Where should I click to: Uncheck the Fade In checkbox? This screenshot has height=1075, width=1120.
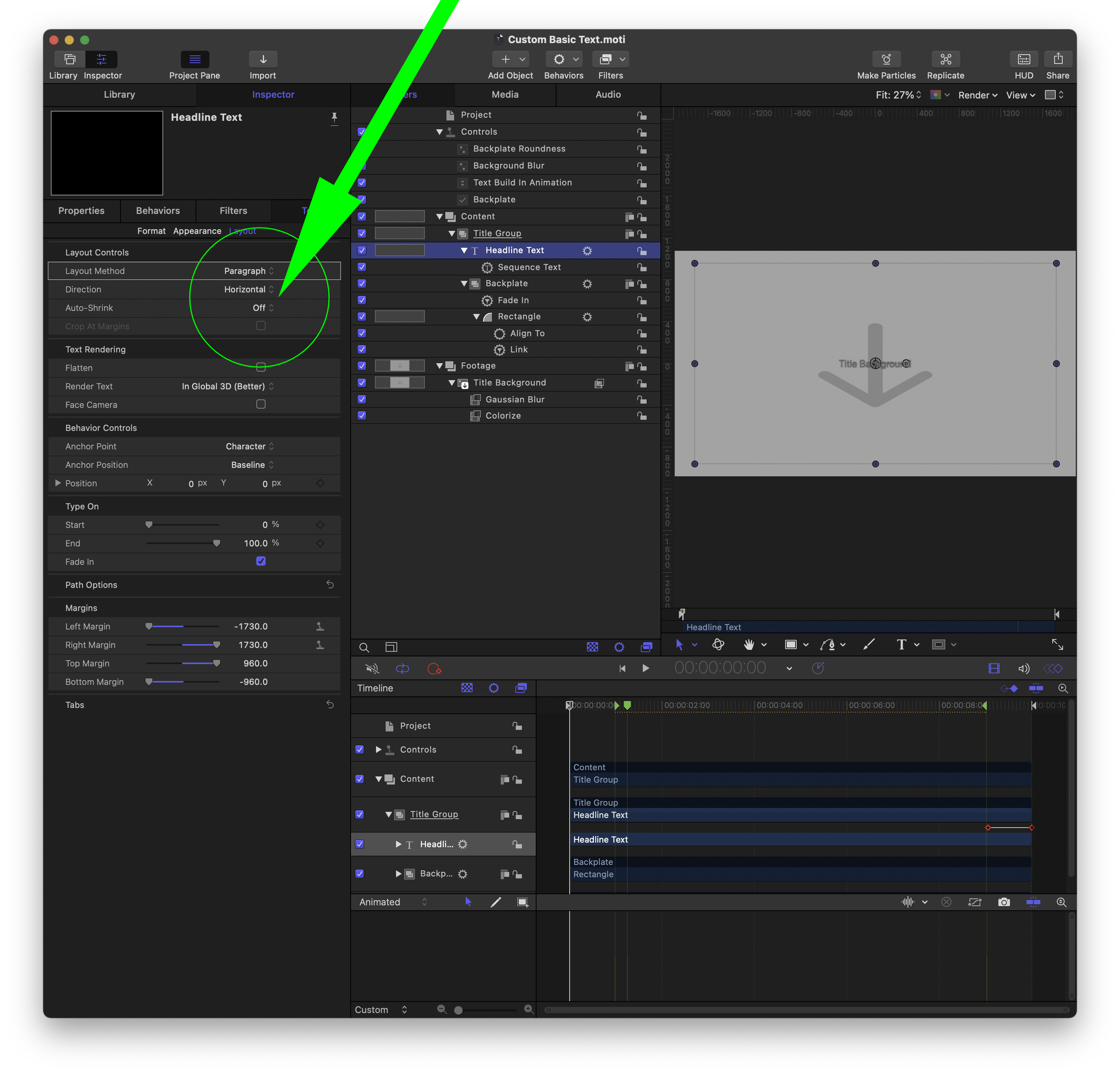[x=261, y=561]
